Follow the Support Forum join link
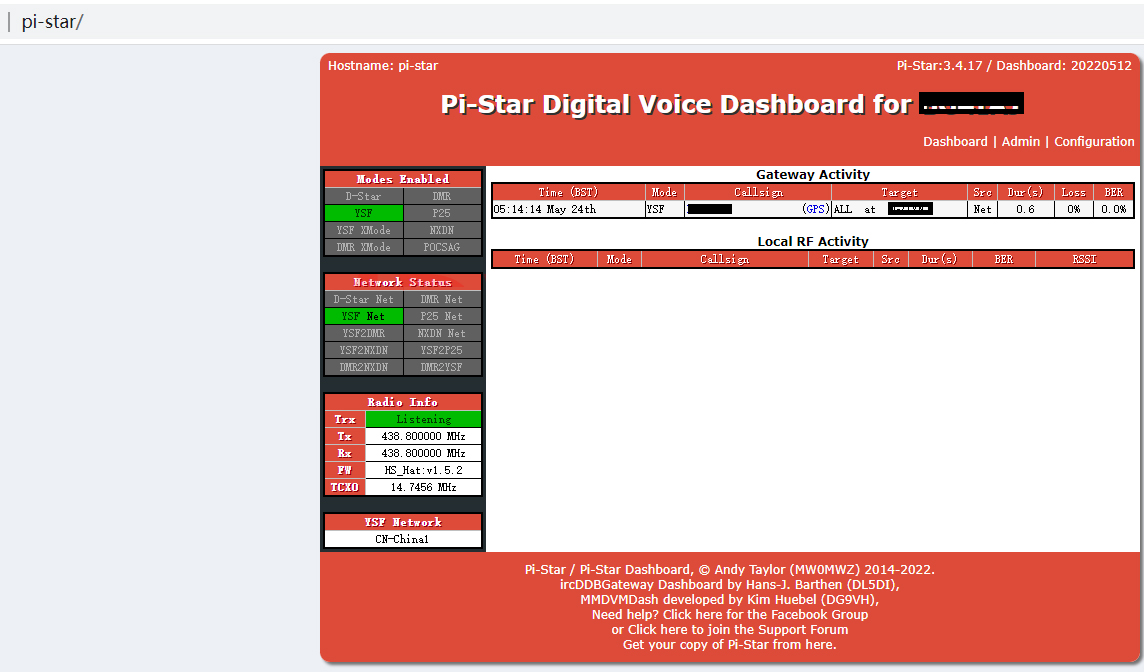 click(738, 630)
